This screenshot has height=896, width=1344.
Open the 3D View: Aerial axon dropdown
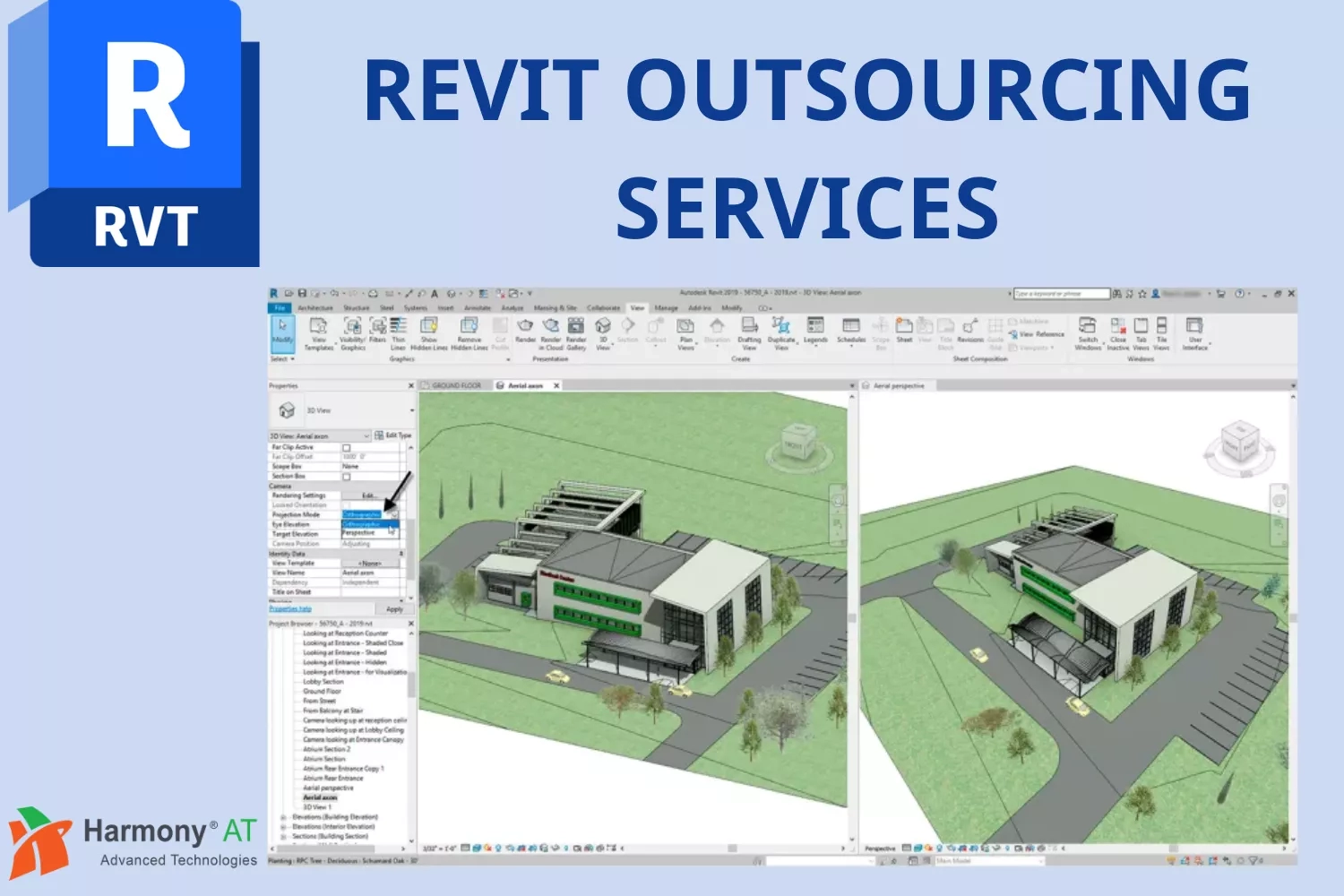(x=320, y=436)
